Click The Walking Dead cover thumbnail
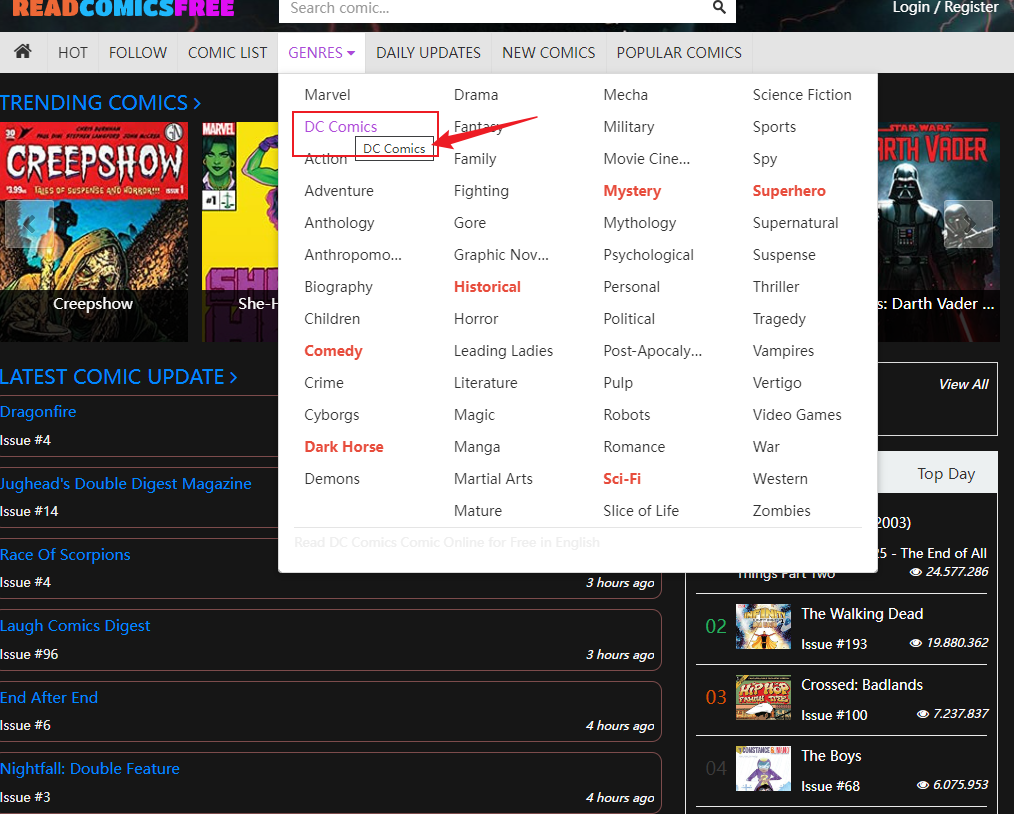1014x814 pixels. click(x=762, y=626)
